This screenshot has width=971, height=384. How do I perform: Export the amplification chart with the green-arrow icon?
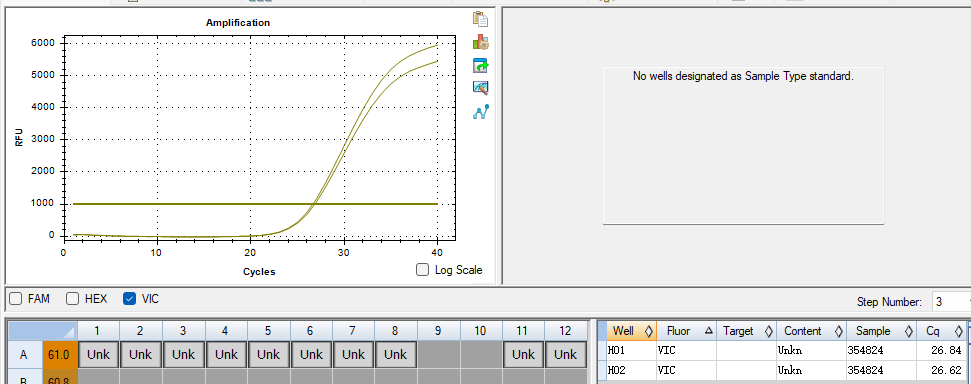[480, 65]
